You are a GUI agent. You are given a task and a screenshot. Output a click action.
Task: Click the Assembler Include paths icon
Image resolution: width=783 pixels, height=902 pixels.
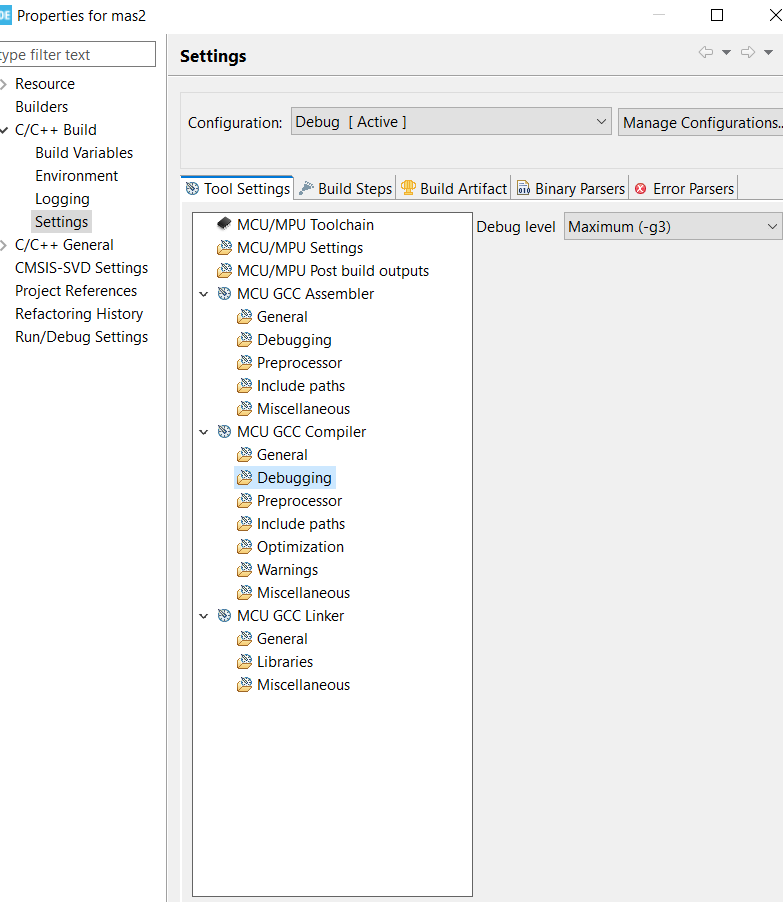click(245, 385)
